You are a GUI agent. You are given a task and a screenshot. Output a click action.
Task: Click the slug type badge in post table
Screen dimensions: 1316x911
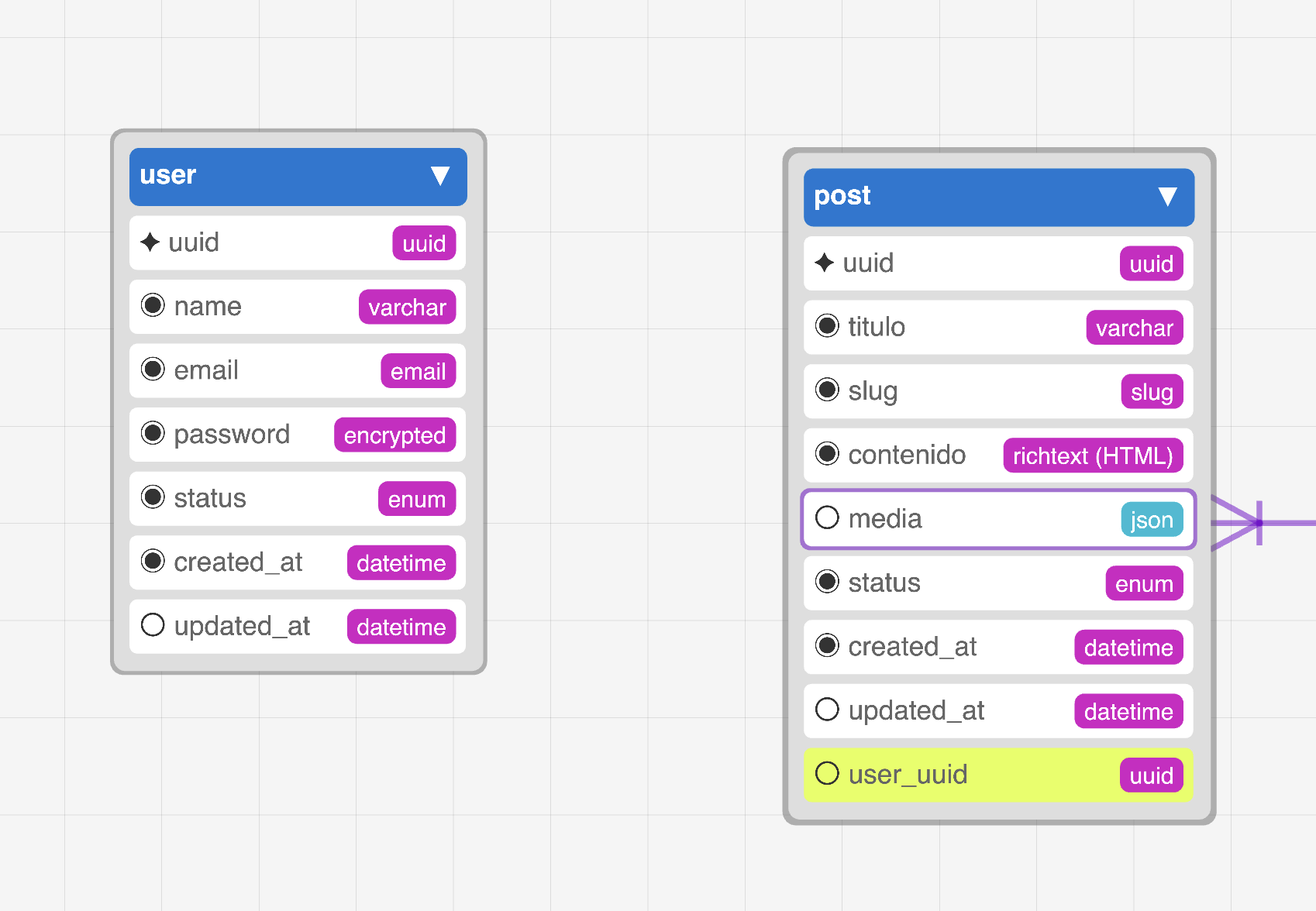(x=1151, y=392)
